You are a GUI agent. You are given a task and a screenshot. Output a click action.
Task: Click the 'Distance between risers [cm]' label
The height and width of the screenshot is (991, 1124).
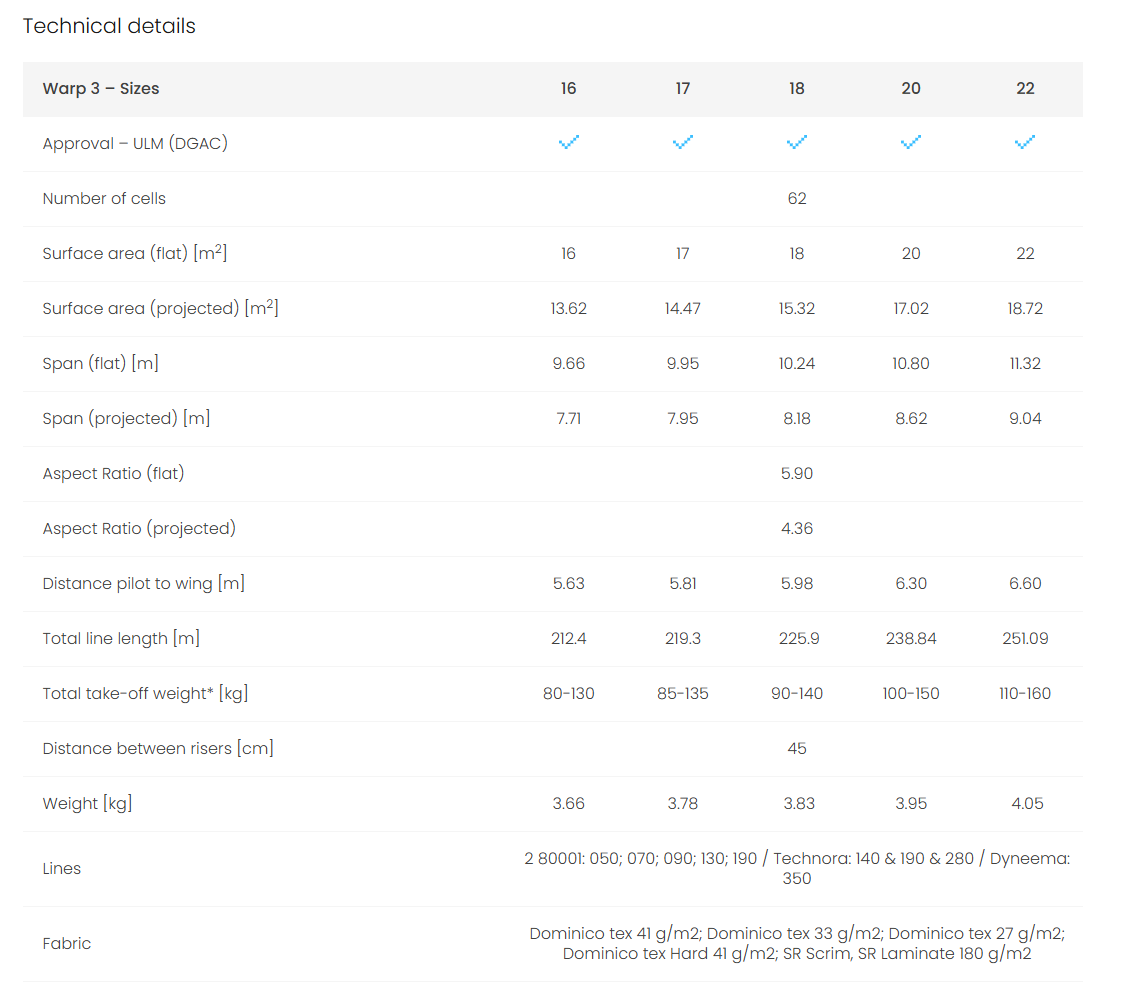click(158, 749)
